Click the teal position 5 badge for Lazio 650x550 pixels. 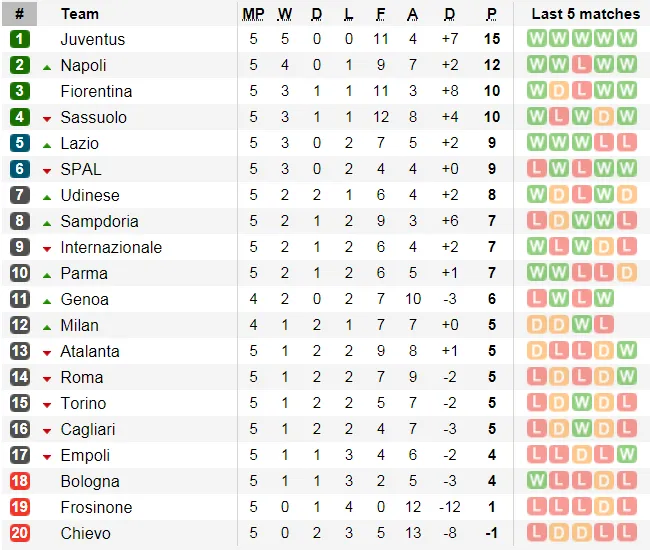point(20,143)
